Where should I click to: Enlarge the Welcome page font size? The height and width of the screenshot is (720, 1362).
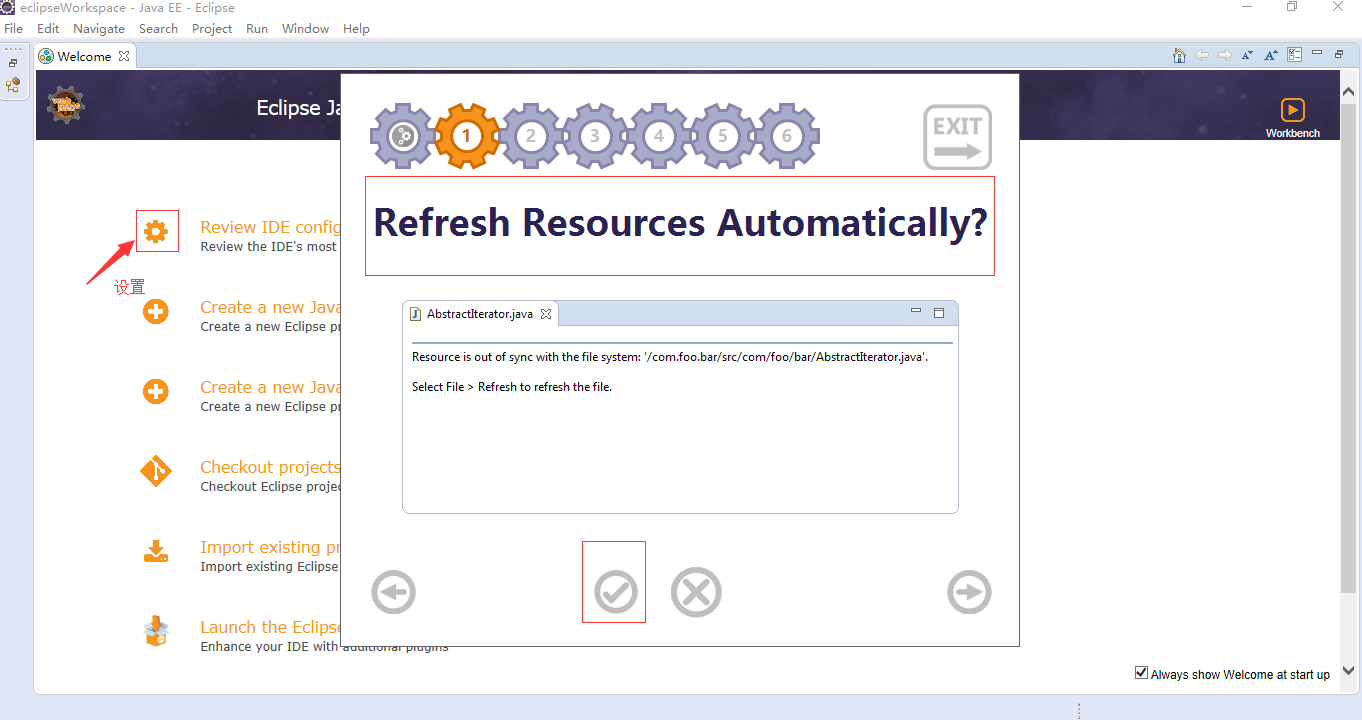[1271, 56]
